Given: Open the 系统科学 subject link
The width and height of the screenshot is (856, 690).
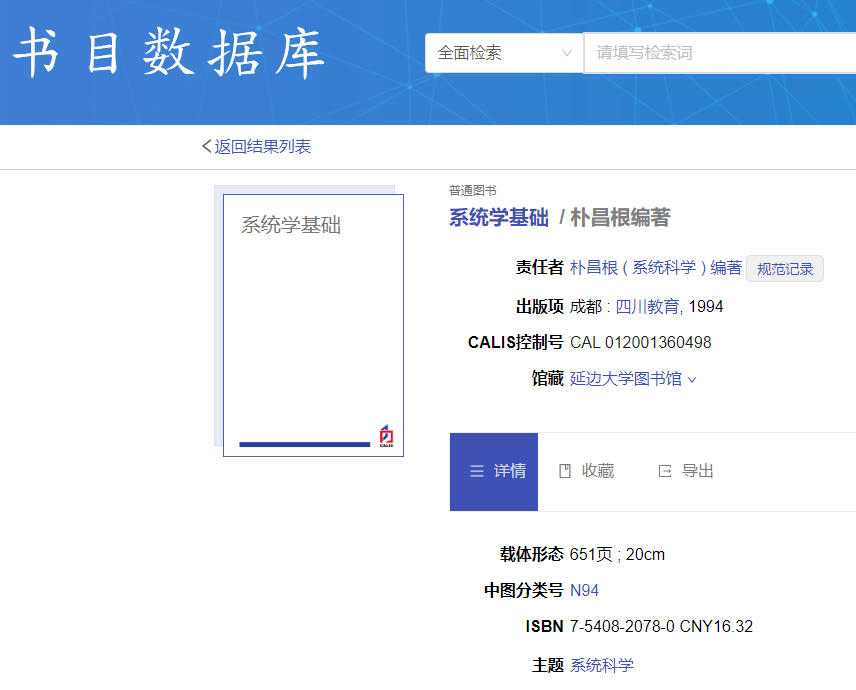Looking at the screenshot, I should click(601, 665).
